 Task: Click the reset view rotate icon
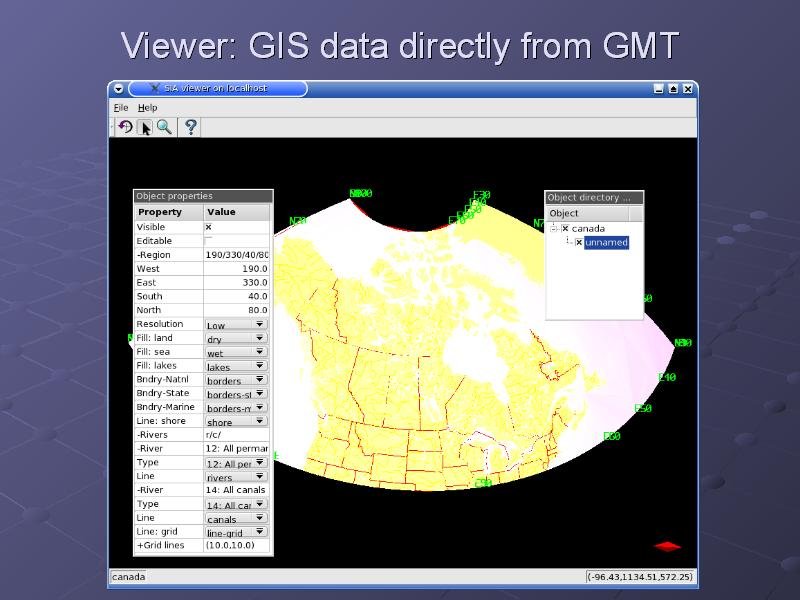(x=125, y=127)
